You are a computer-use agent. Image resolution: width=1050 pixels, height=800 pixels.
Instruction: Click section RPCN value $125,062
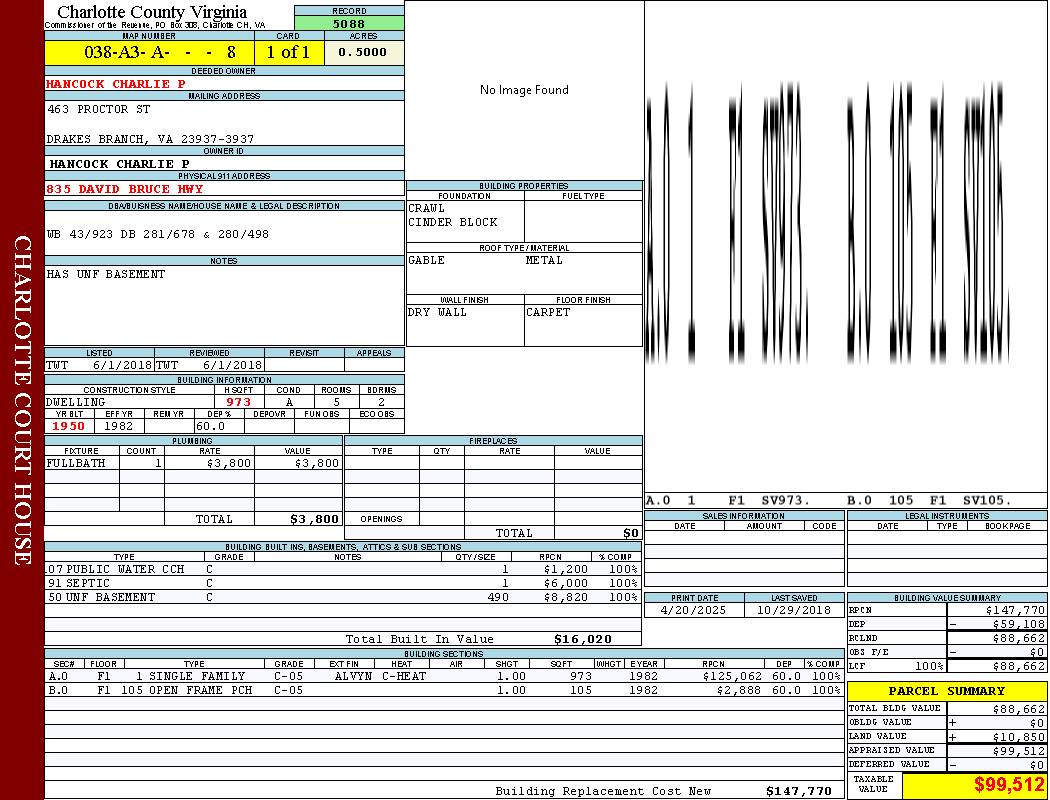click(733, 677)
